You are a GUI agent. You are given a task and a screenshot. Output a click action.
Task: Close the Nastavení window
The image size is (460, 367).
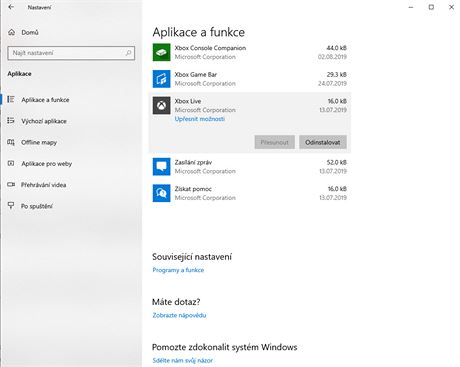pyautogui.click(x=451, y=7)
